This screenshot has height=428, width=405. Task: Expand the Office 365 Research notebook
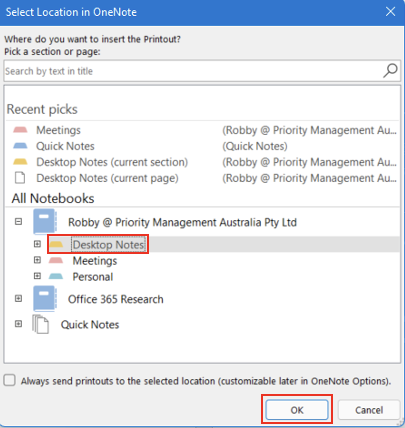click(x=18, y=298)
